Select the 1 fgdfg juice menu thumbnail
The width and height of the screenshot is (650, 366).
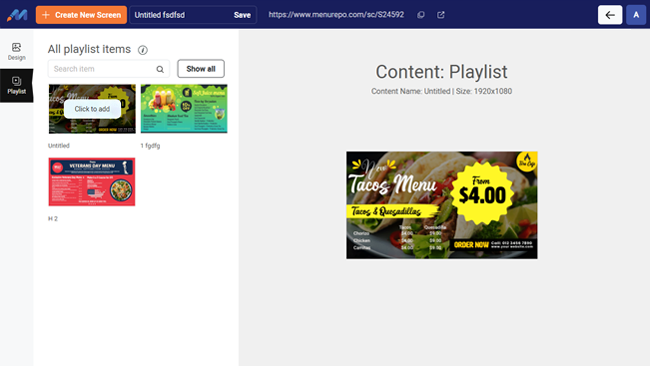184,109
